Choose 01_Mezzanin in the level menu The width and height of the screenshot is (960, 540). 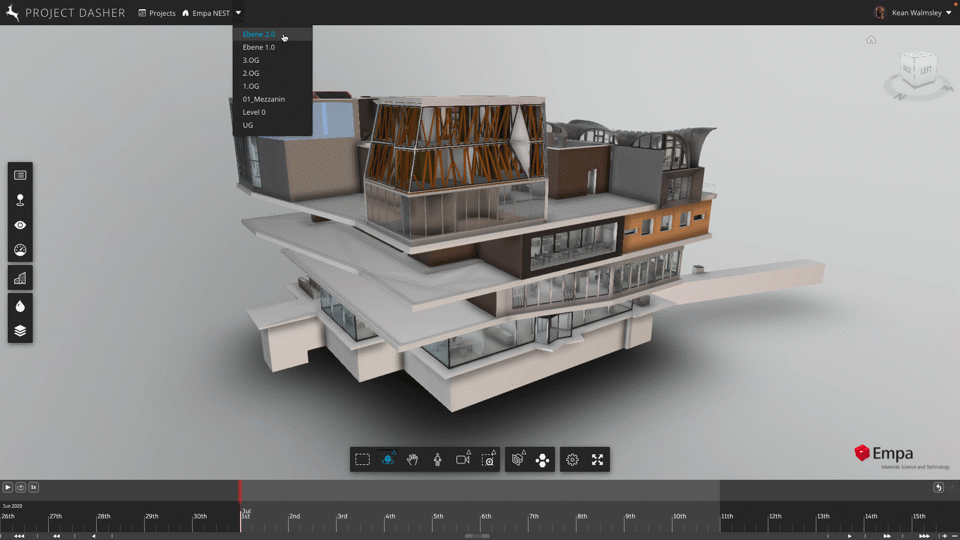click(263, 99)
